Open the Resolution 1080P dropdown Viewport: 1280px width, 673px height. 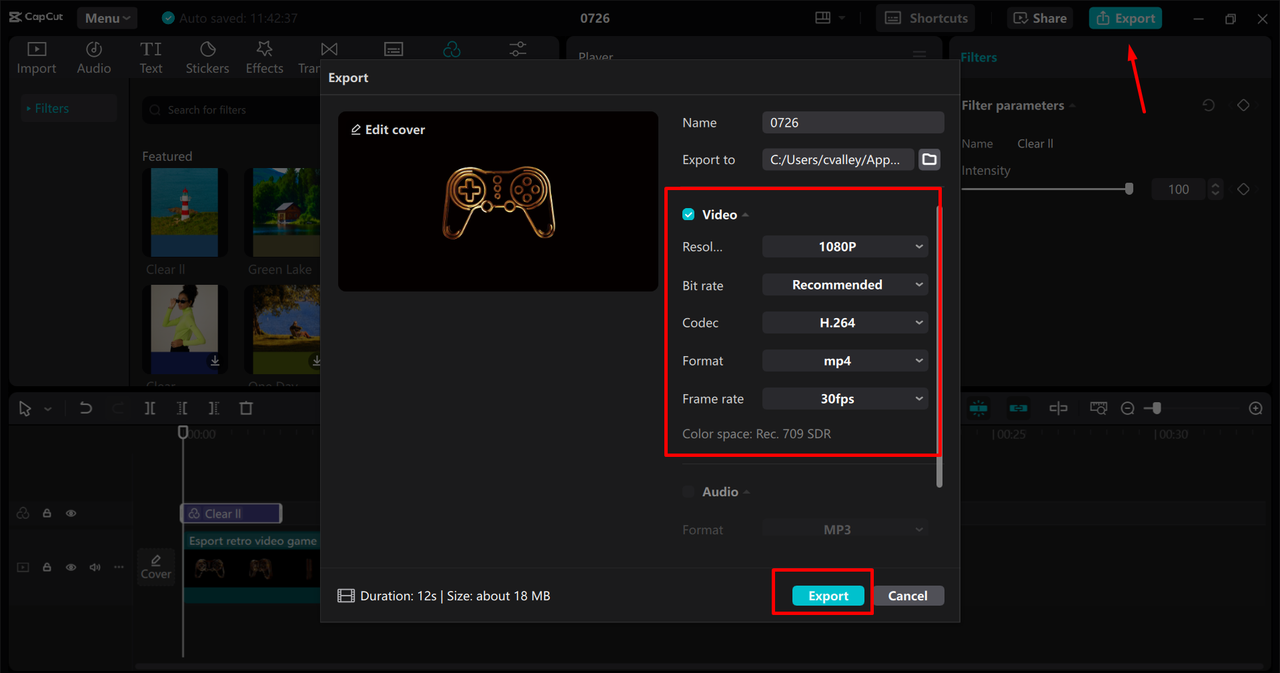[845, 246]
